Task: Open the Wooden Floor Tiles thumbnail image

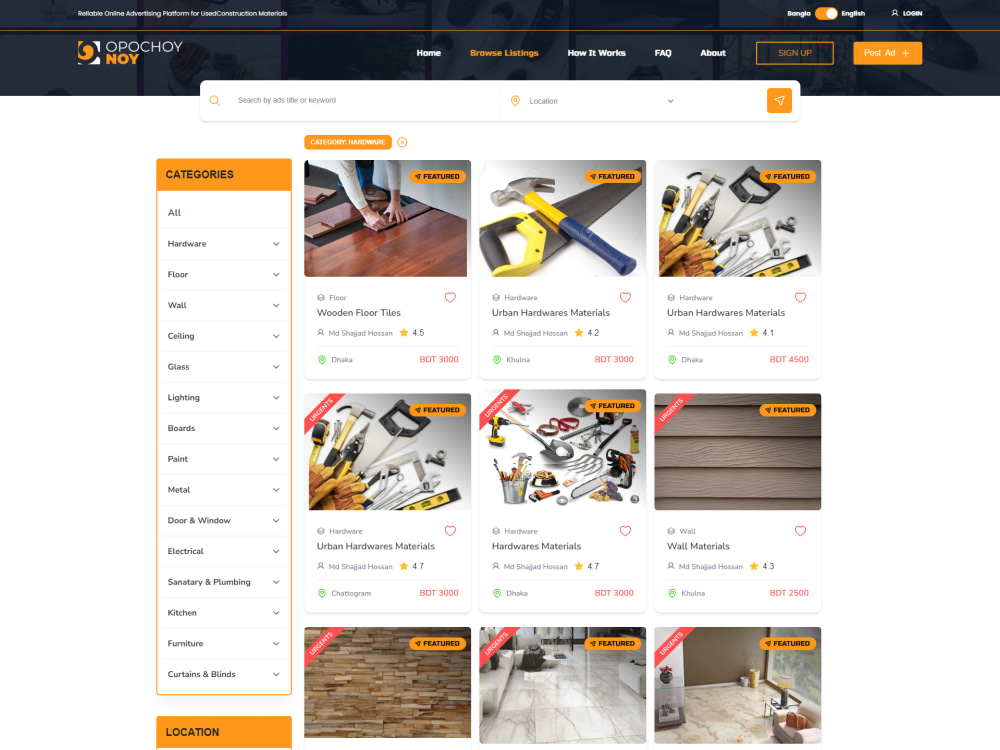Action: click(x=387, y=218)
